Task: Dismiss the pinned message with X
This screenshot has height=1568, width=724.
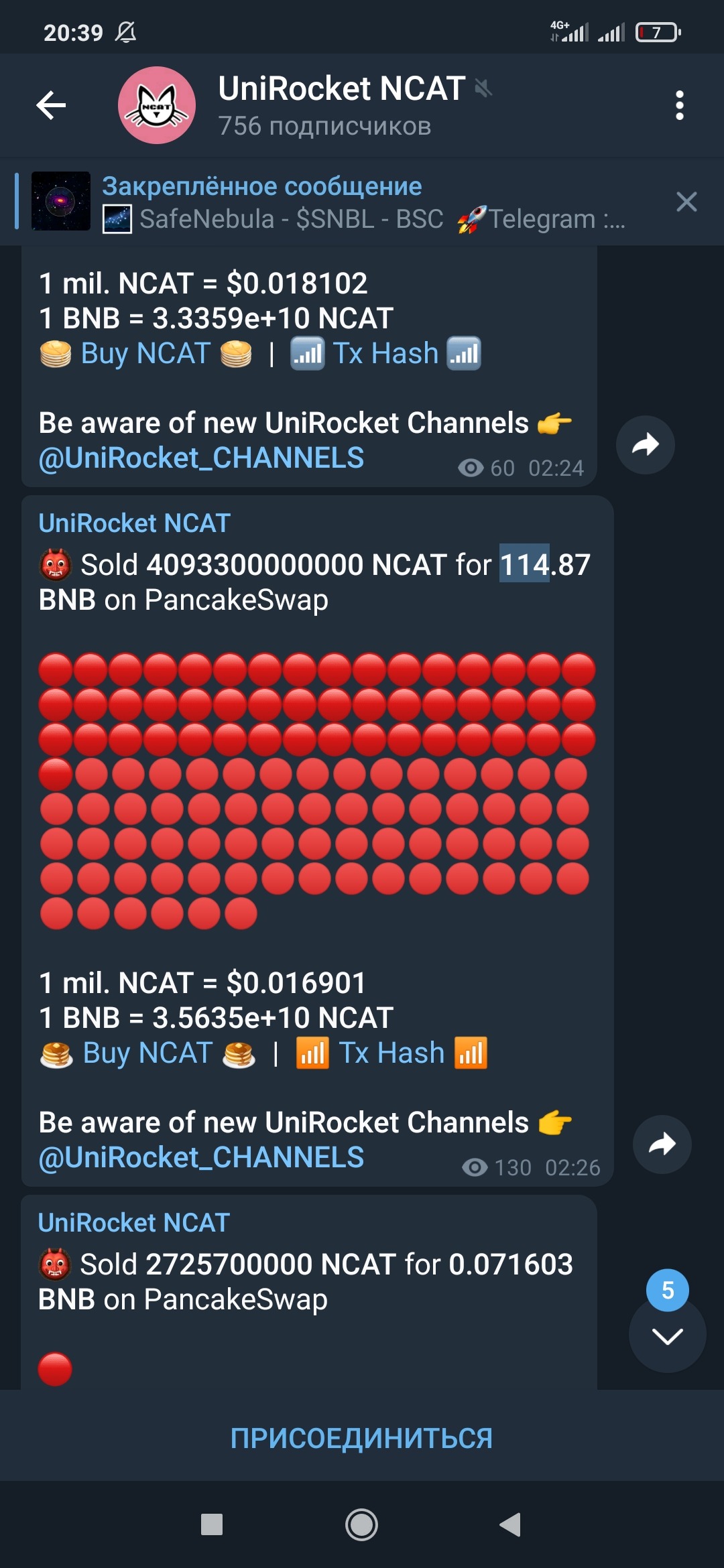Action: 686,202
